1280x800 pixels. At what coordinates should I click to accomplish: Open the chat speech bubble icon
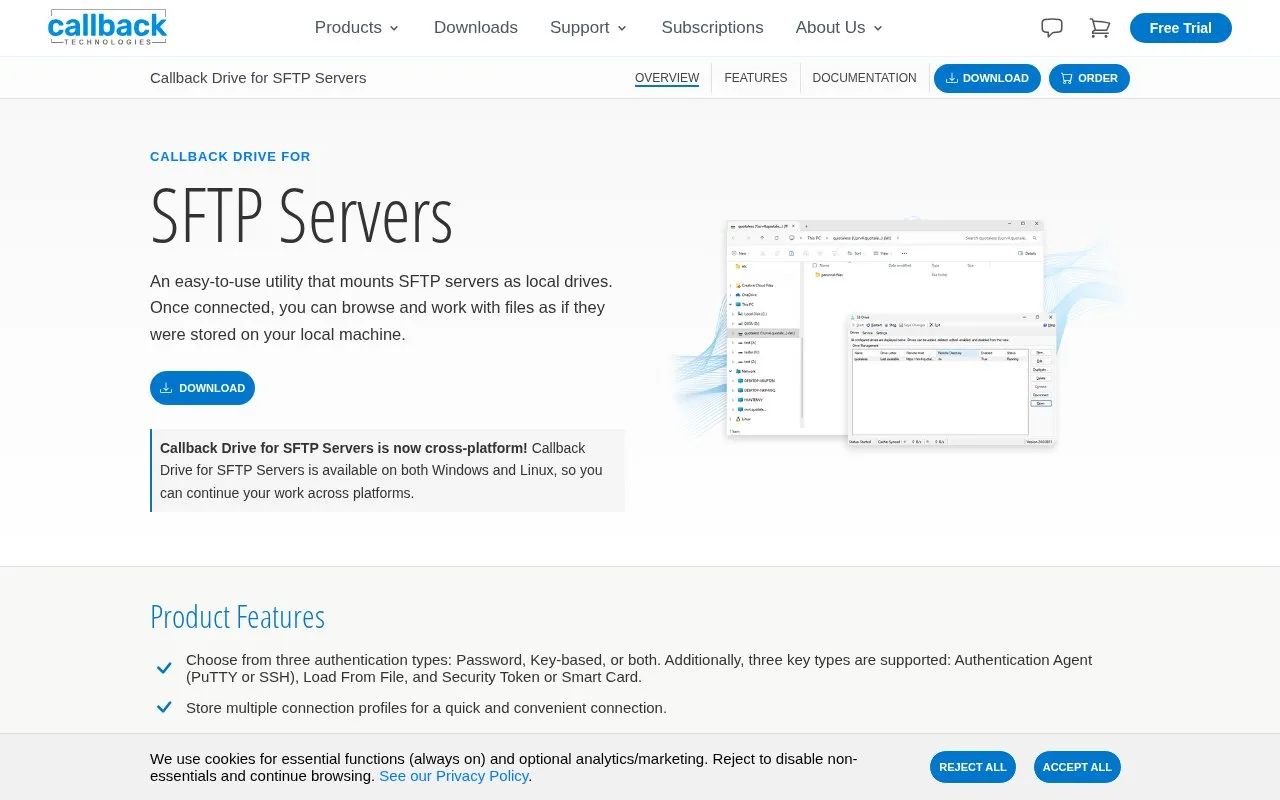(x=1052, y=28)
